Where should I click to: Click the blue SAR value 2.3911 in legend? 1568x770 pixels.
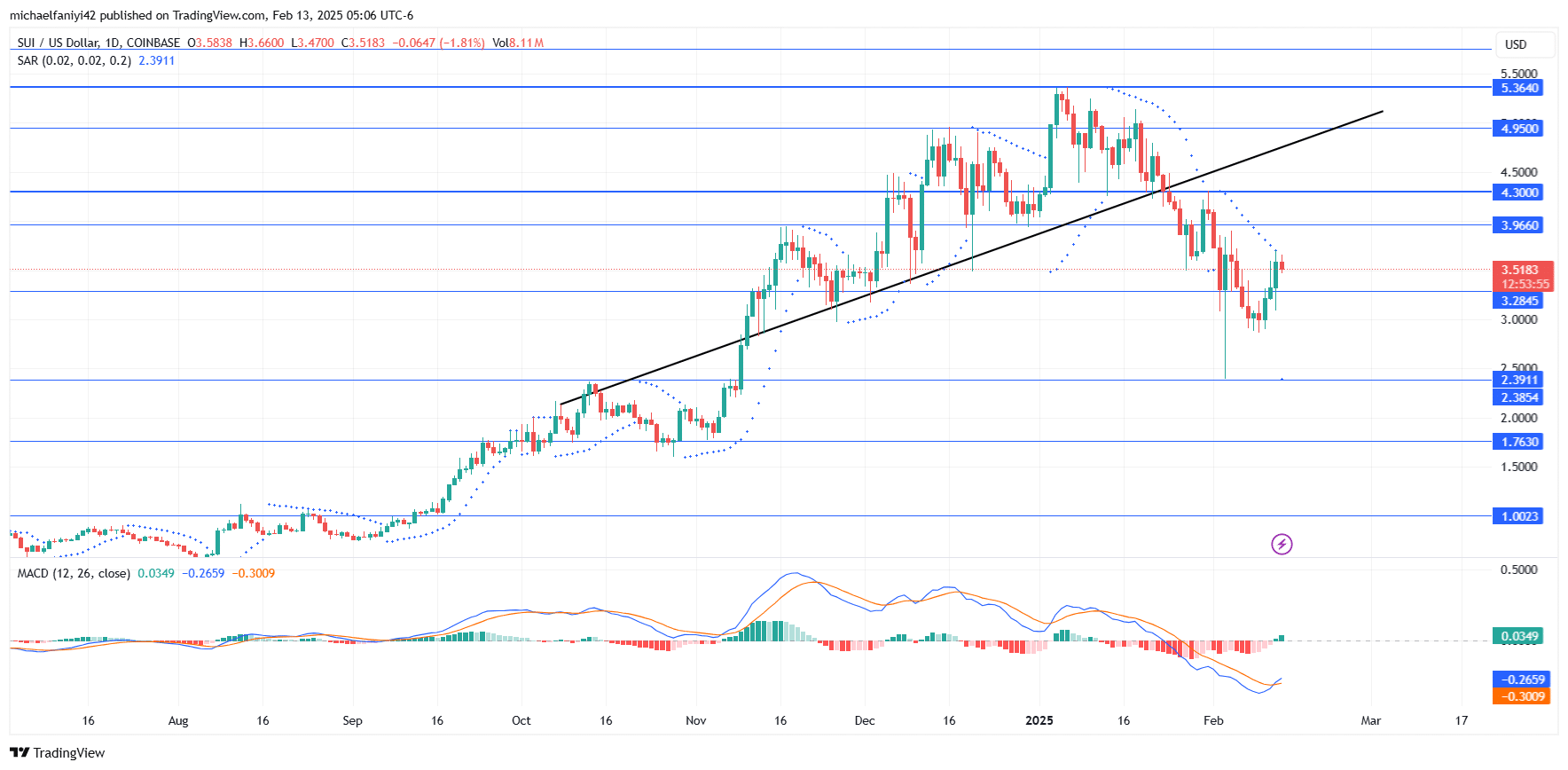(x=157, y=60)
